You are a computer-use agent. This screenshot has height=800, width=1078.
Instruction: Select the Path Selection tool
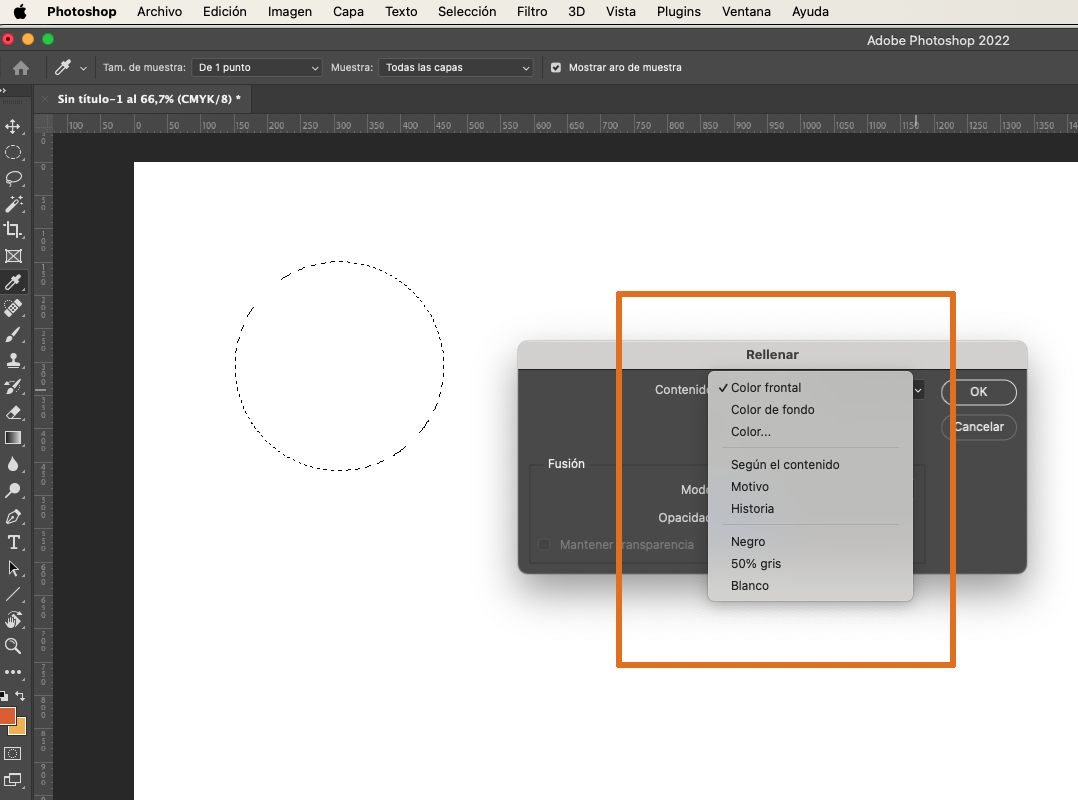click(13, 568)
